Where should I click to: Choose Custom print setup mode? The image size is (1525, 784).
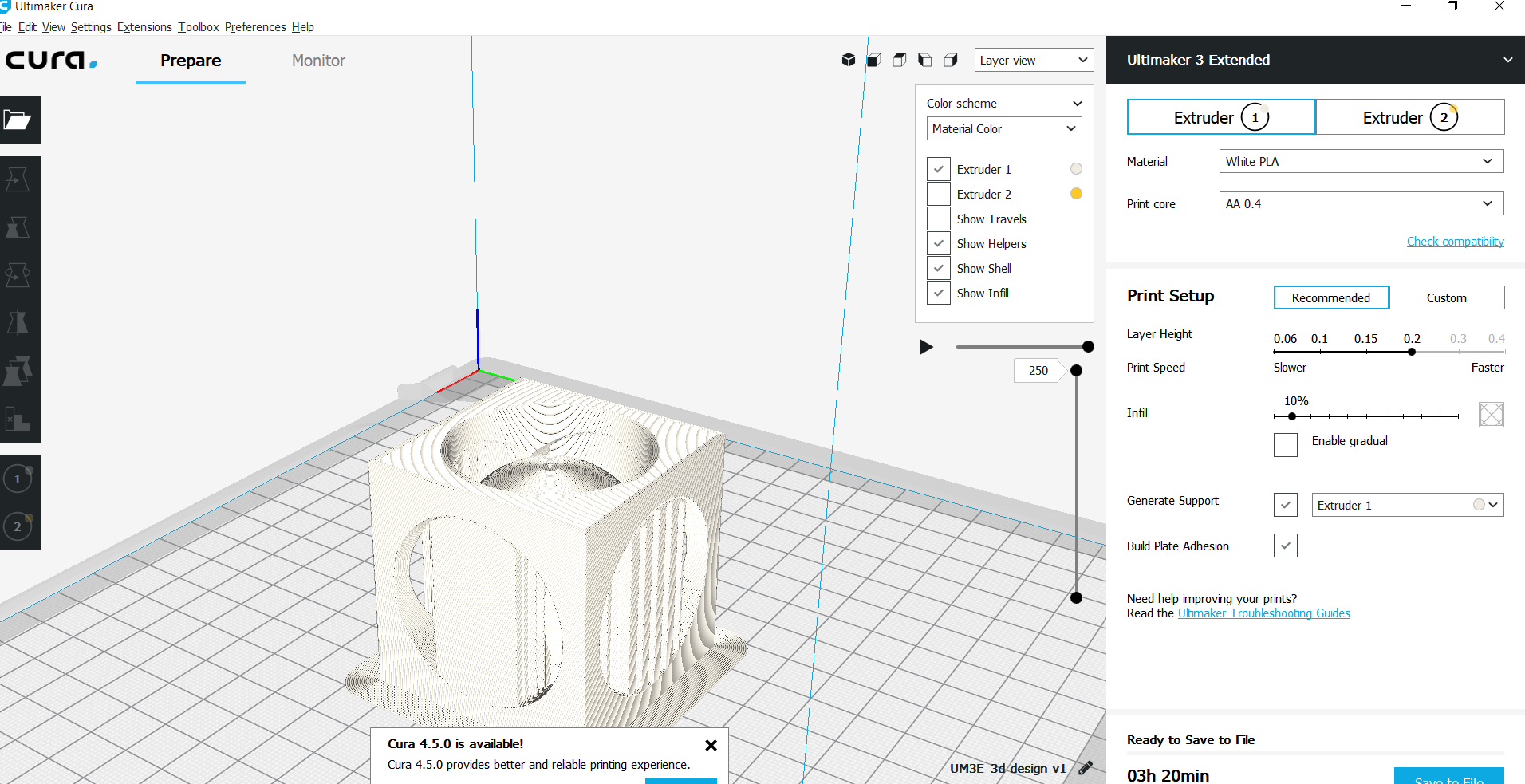[x=1447, y=297]
